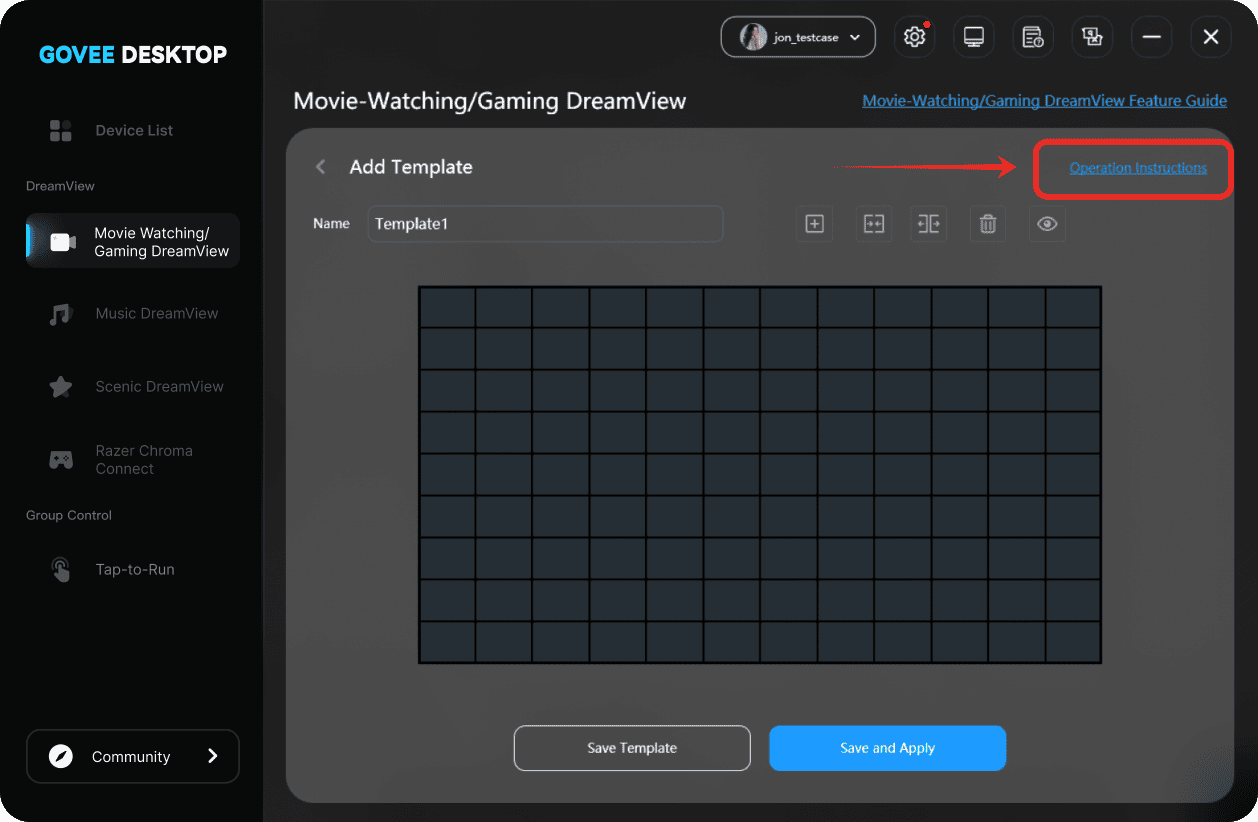The height and width of the screenshot is (822, 1258).
Task: Open Razer Chroma Connect
Action: [x=143, y=460]
